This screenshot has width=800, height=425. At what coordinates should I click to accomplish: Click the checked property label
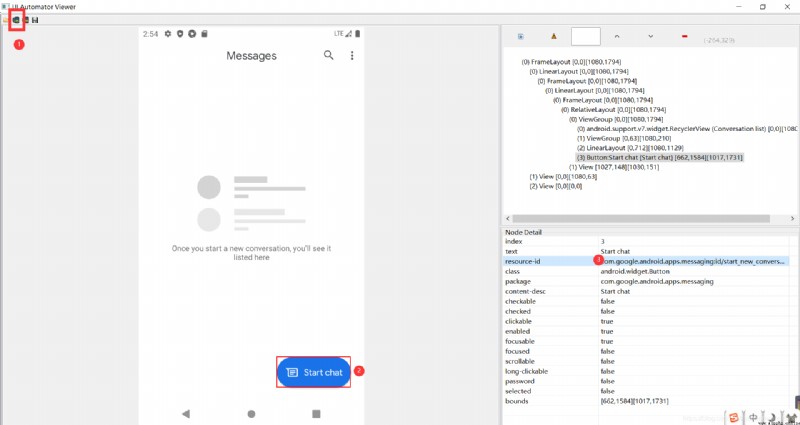click(x=518, y=311)
